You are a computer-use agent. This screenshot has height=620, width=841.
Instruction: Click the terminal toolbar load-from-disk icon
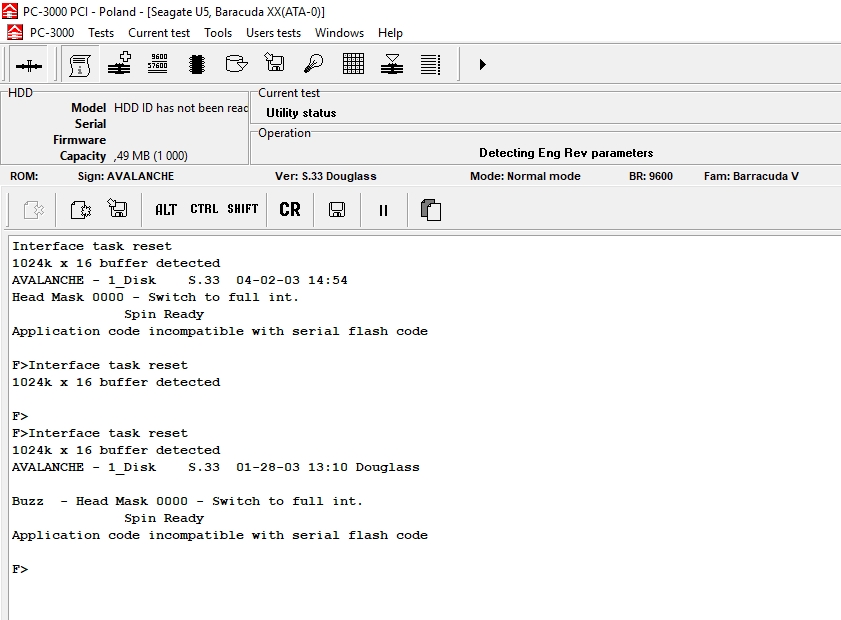(x=117, y=208)
